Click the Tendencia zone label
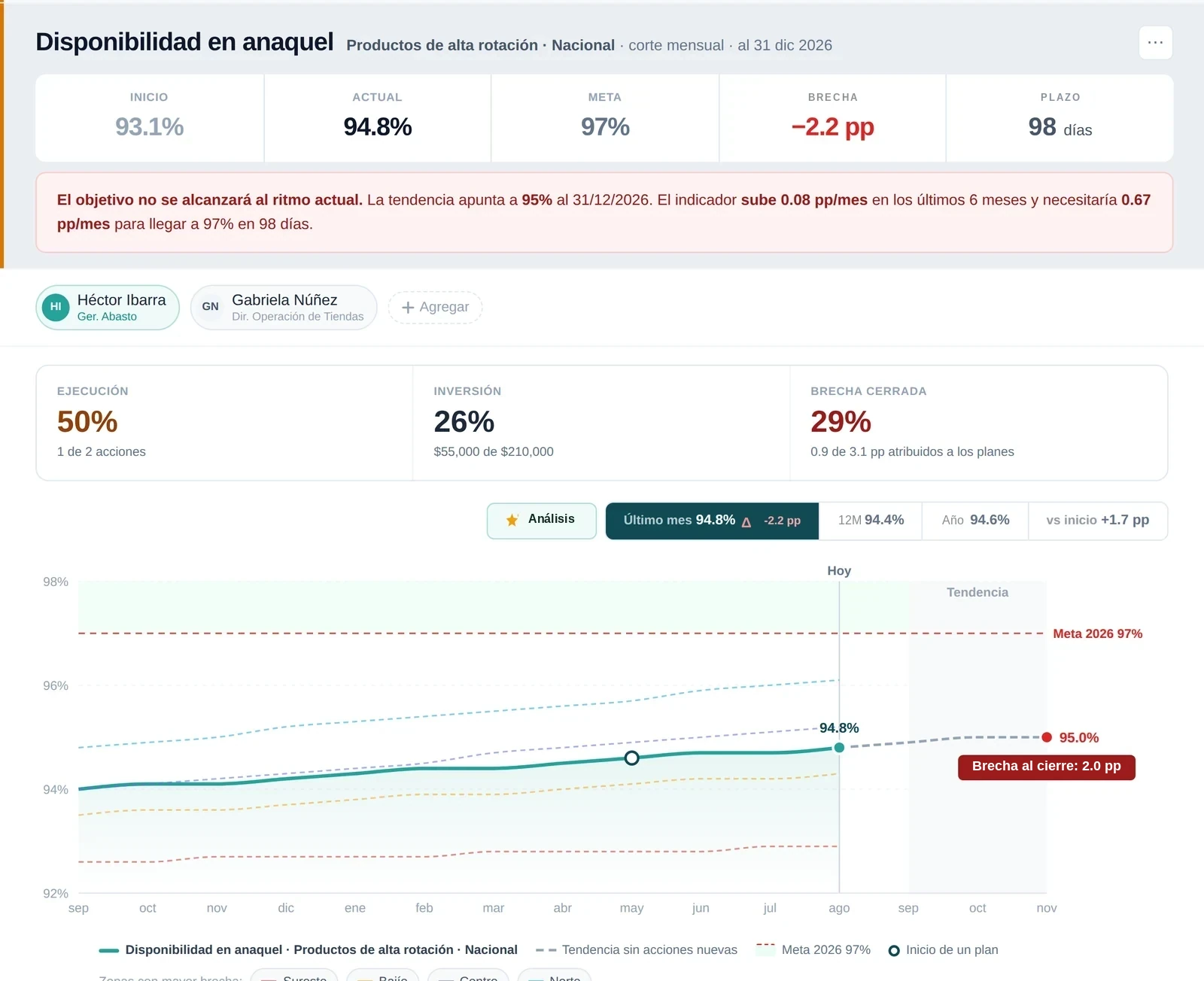1204x981 pixels. tap(977, 593)
